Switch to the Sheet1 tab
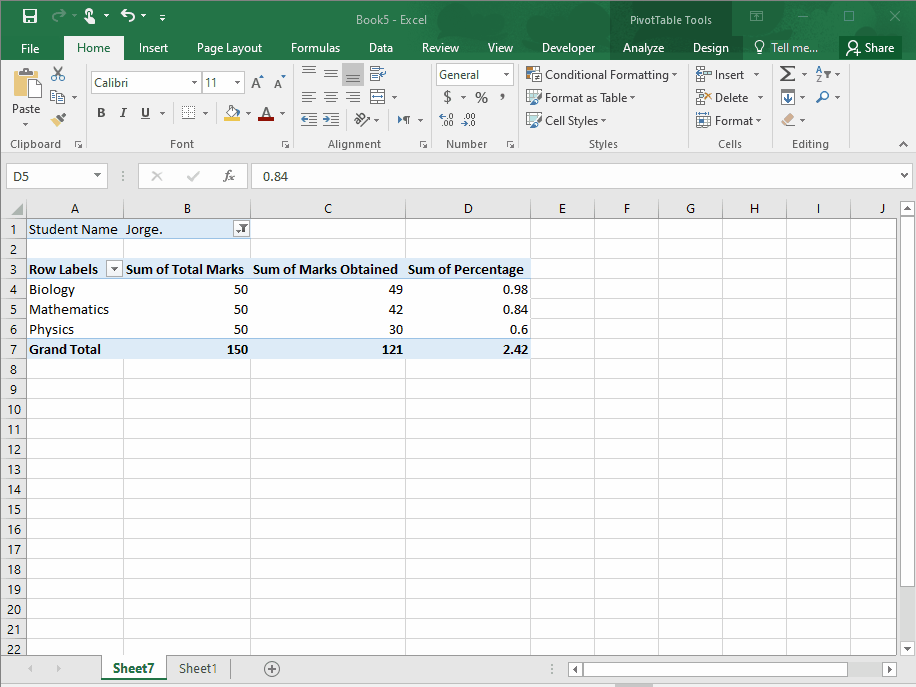916x687 pixels. coord(197,668)
